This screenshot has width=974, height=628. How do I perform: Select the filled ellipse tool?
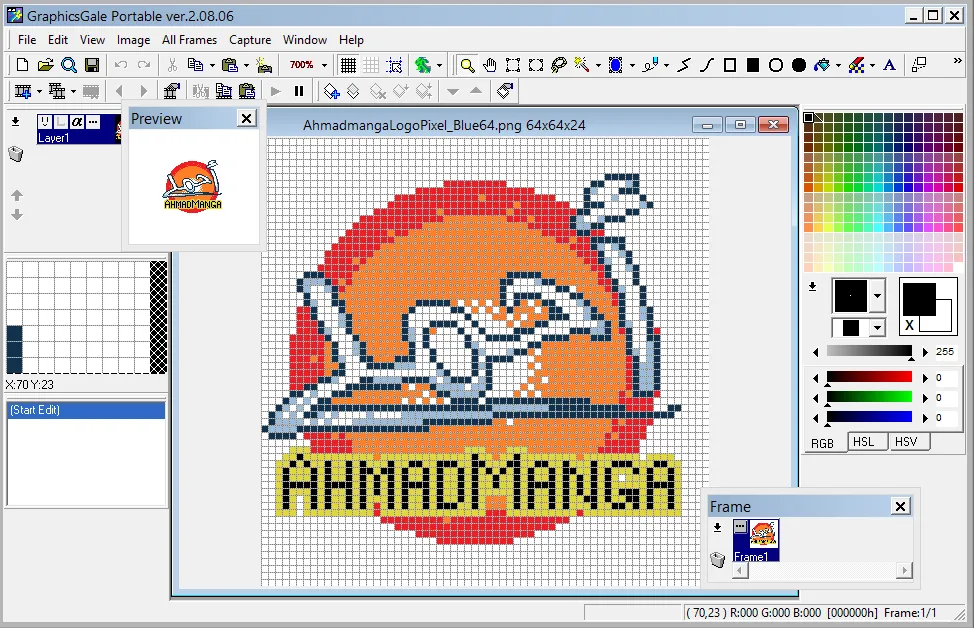click(799, 65)
